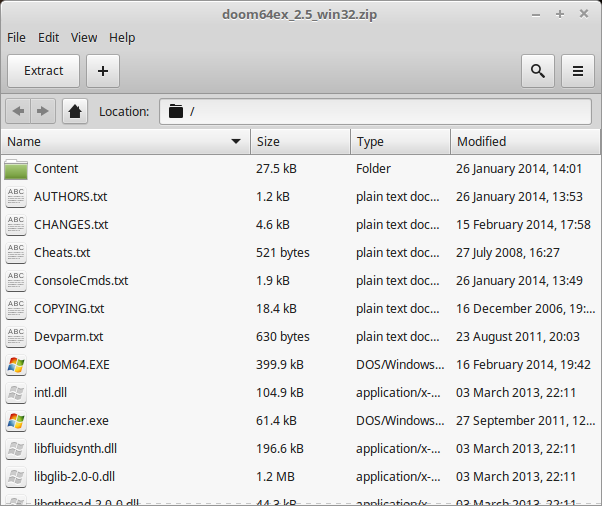Go back with the left arrow

(18, 111)
